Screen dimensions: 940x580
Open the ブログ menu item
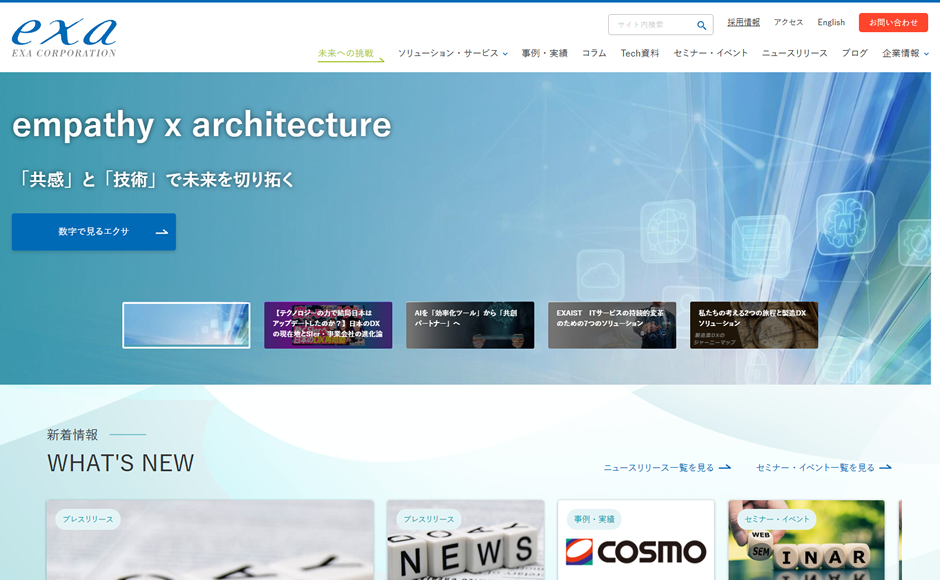click(854, 53)
